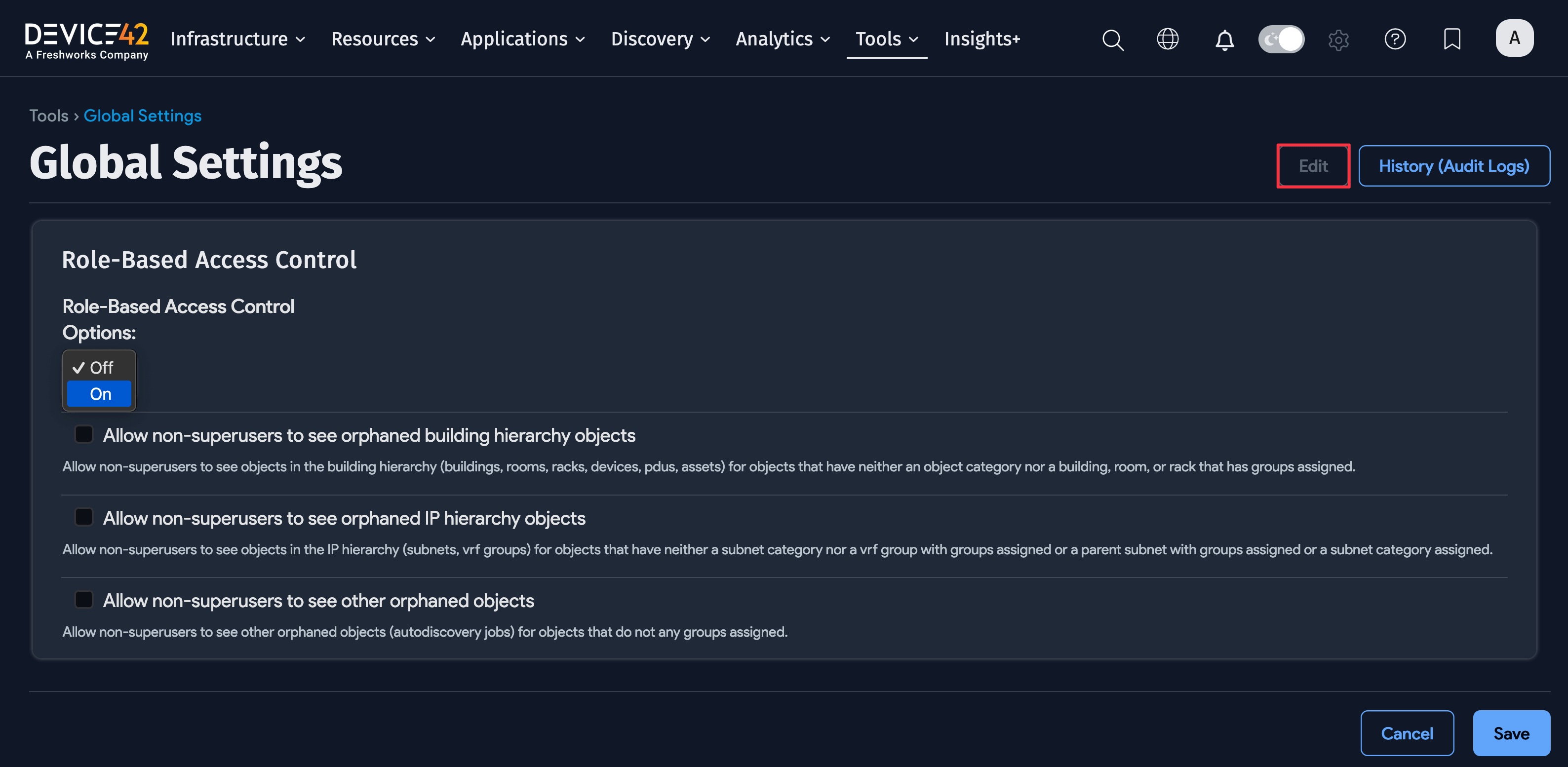Open the help question mark icon
1568x767 pixels.
tap(1395, 39)
